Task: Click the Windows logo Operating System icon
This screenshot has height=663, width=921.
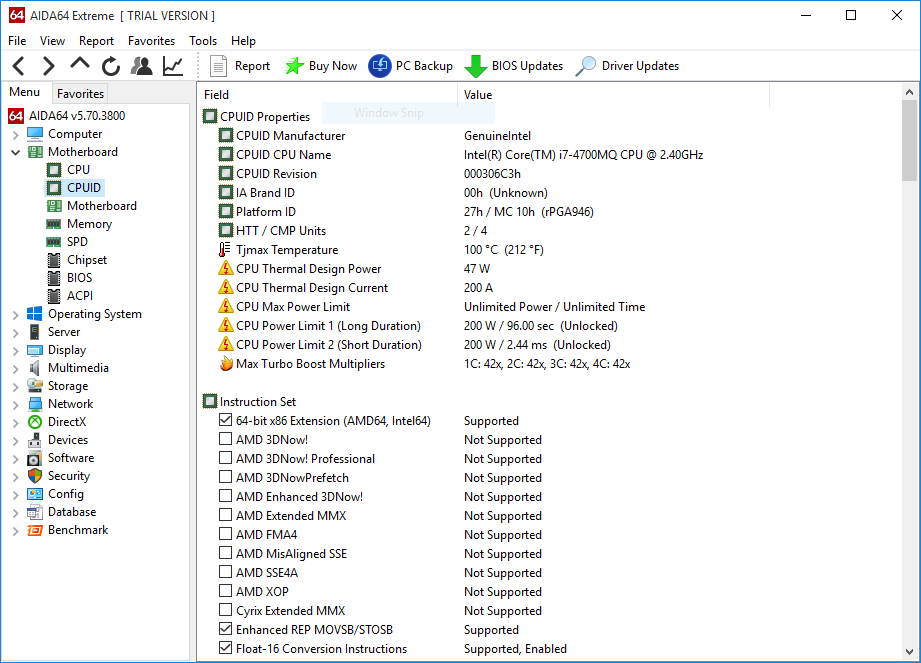Action: click(35, 314)
